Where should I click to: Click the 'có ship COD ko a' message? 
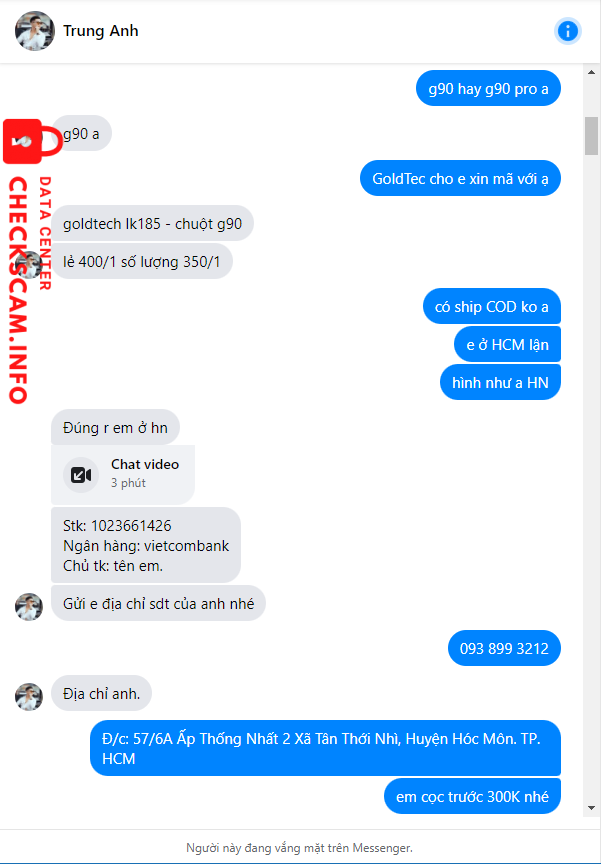tap(492, 306)
